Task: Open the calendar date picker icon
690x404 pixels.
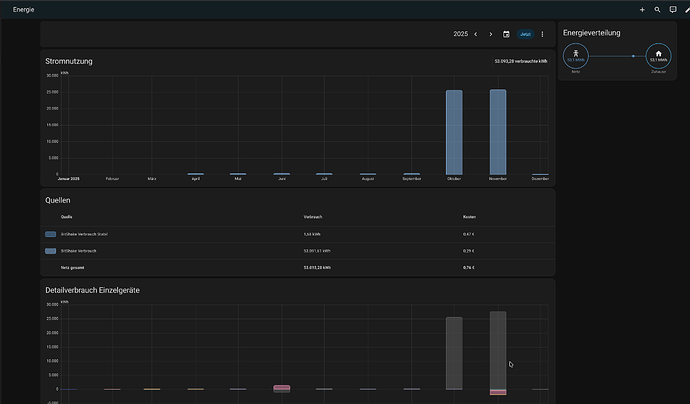Action: tap(506, 34)
